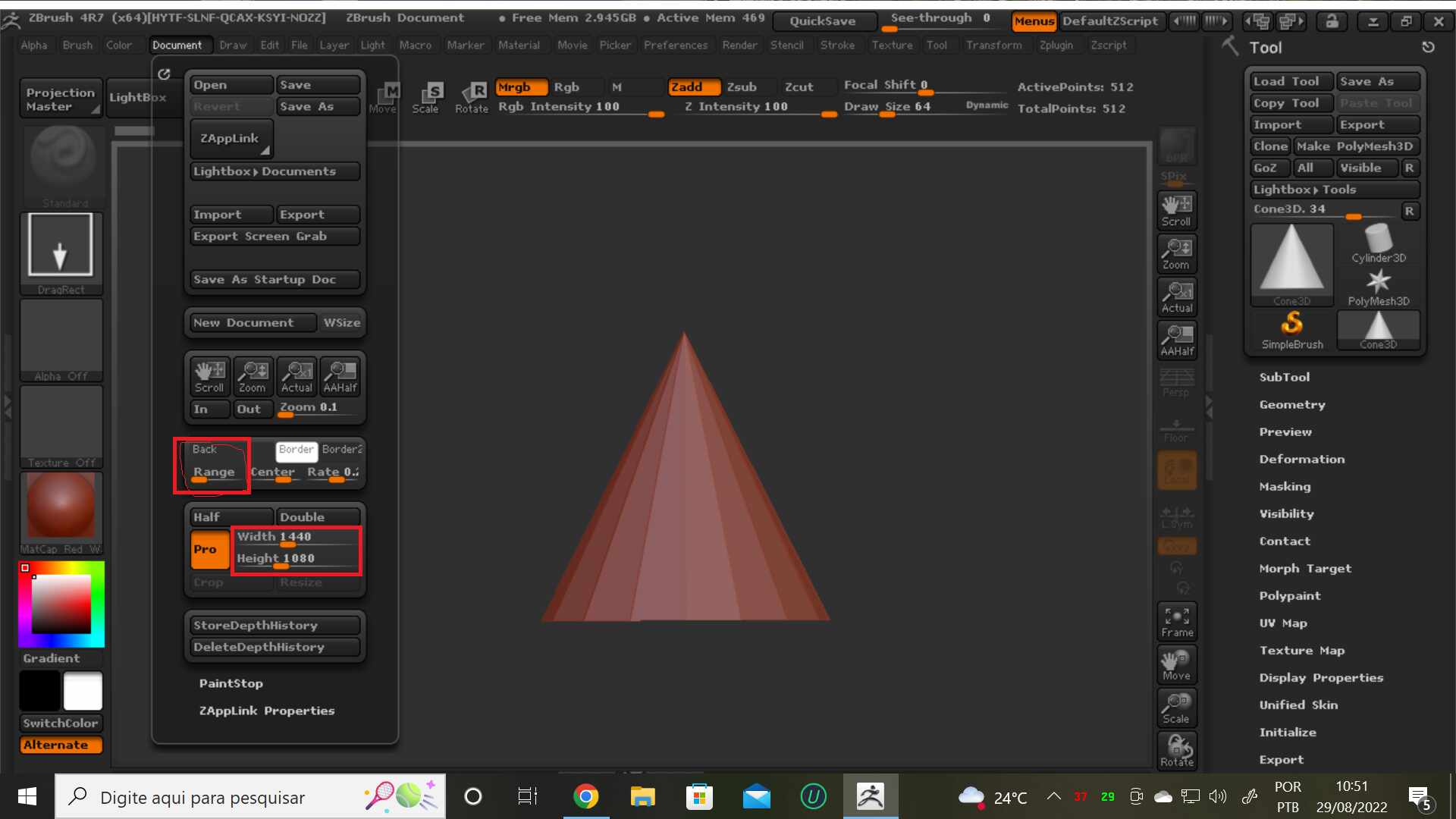Select the Cylinder3D tool thumbnail

coord(1379,243)
